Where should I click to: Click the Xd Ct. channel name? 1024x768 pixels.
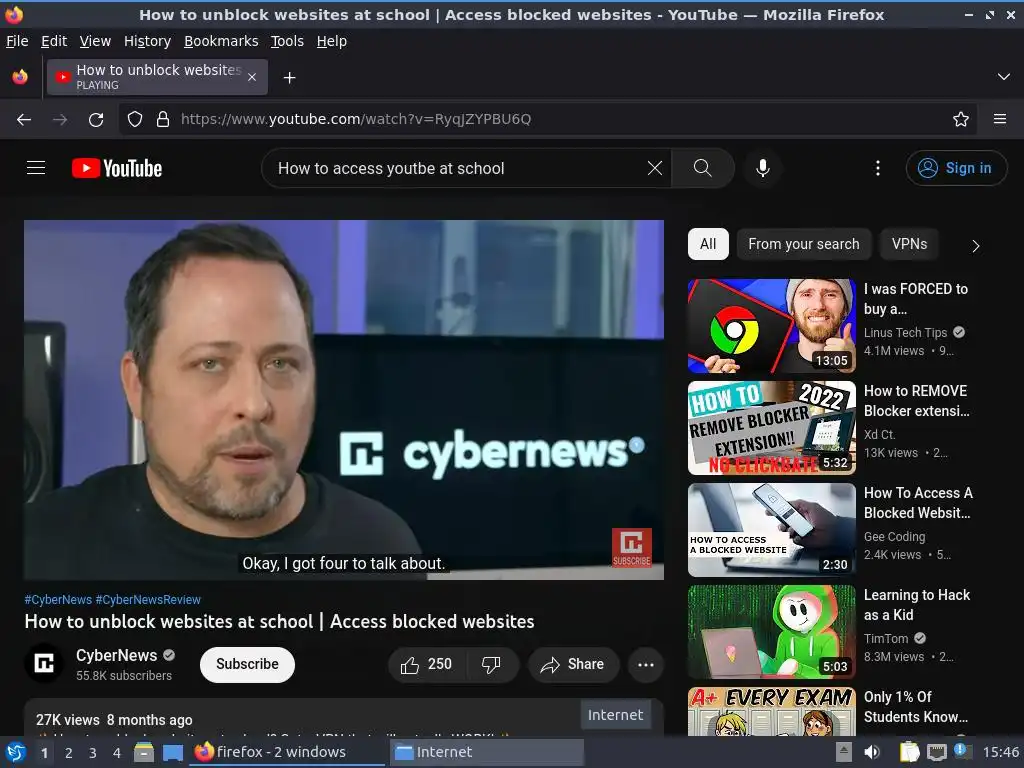point(880,434)
